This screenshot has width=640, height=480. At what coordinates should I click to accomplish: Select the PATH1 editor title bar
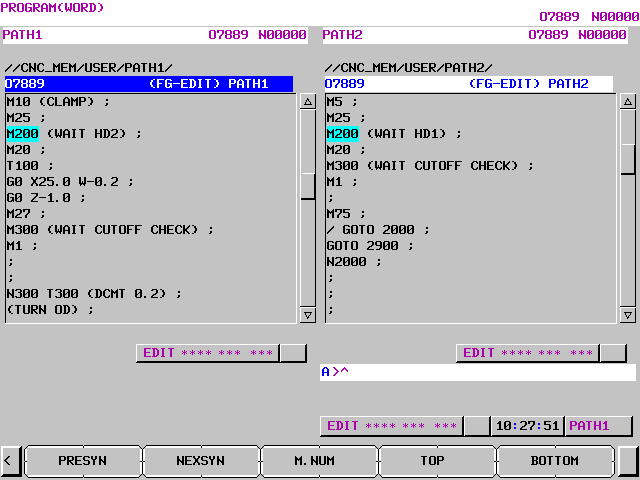pyautogui.click(x=149, y=84)
